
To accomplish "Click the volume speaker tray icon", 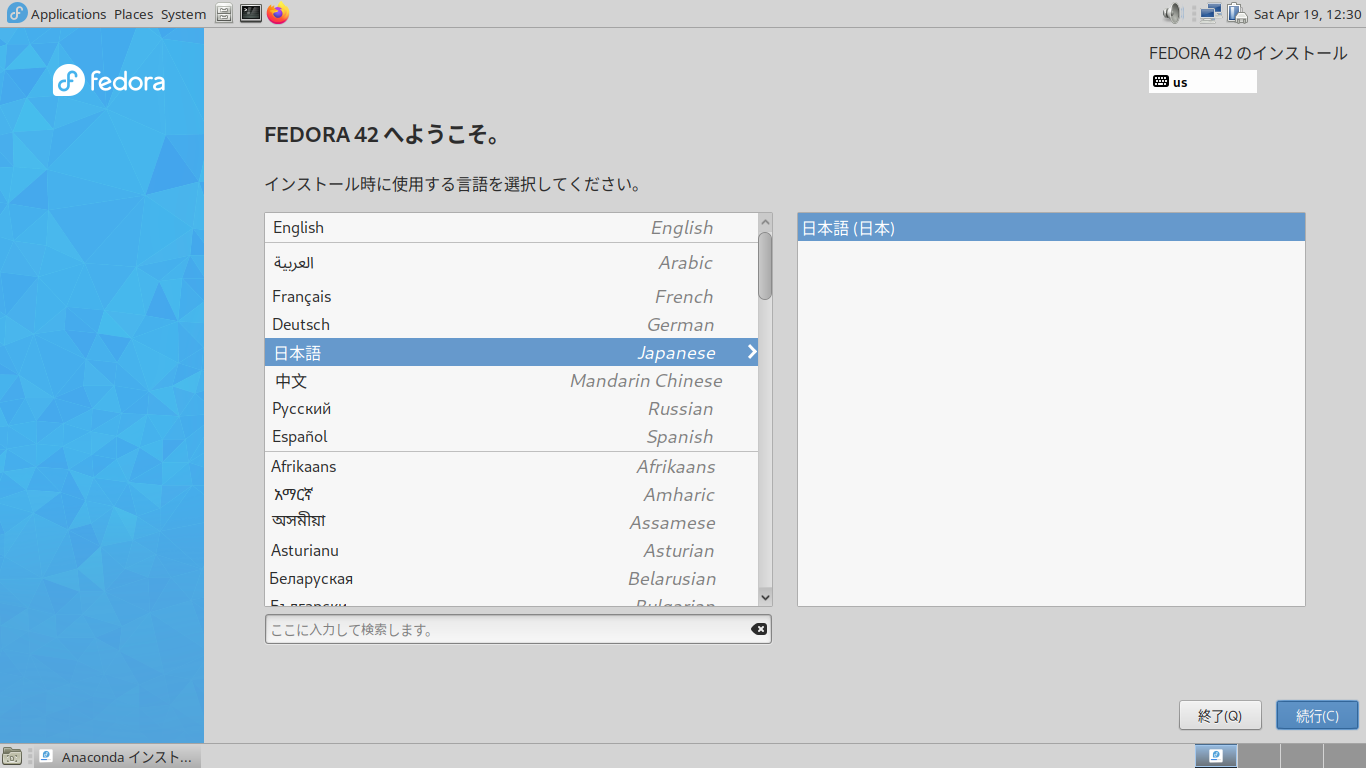I will [1172, 14].
